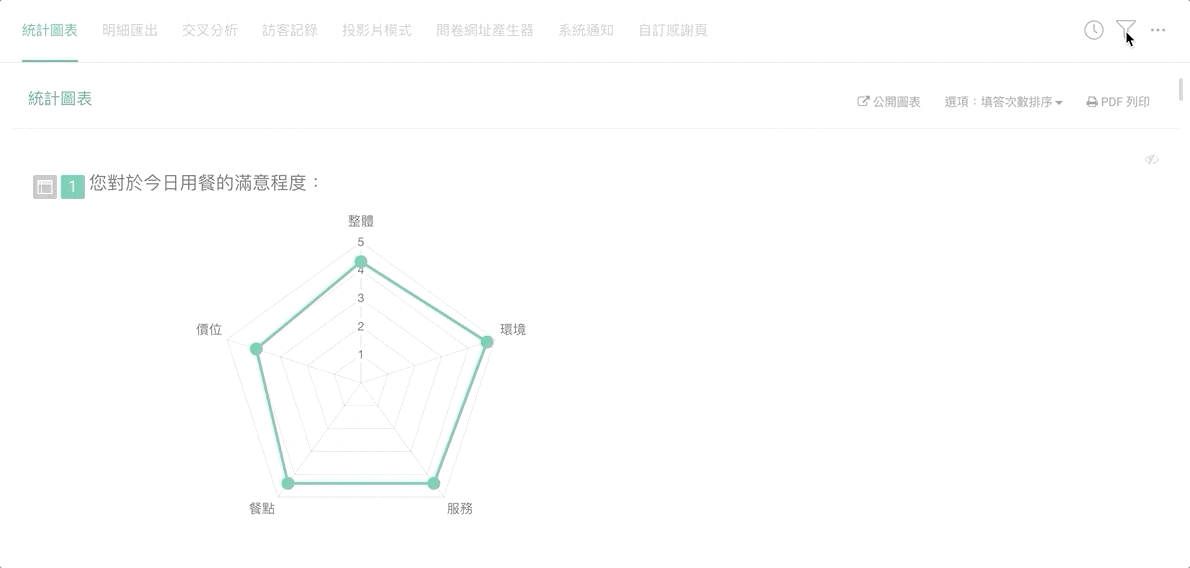This screenshot has width=1190, height=568.
Task: Click the 整體 data point on the radar chart
Action: click(x=361, y=262)
